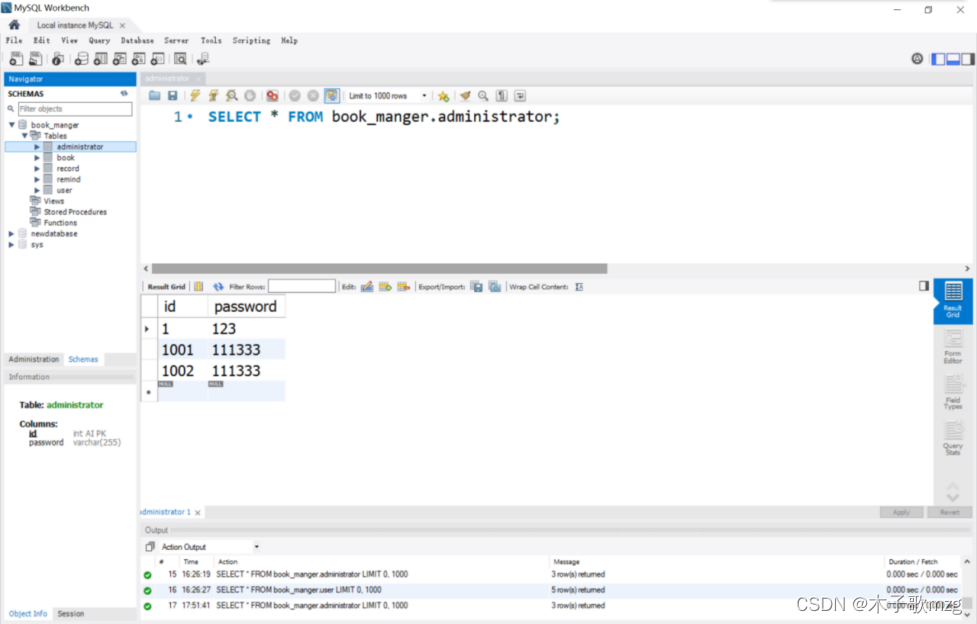
Task: Click the Filter Rows input field
Action: (x=302, y=286)
